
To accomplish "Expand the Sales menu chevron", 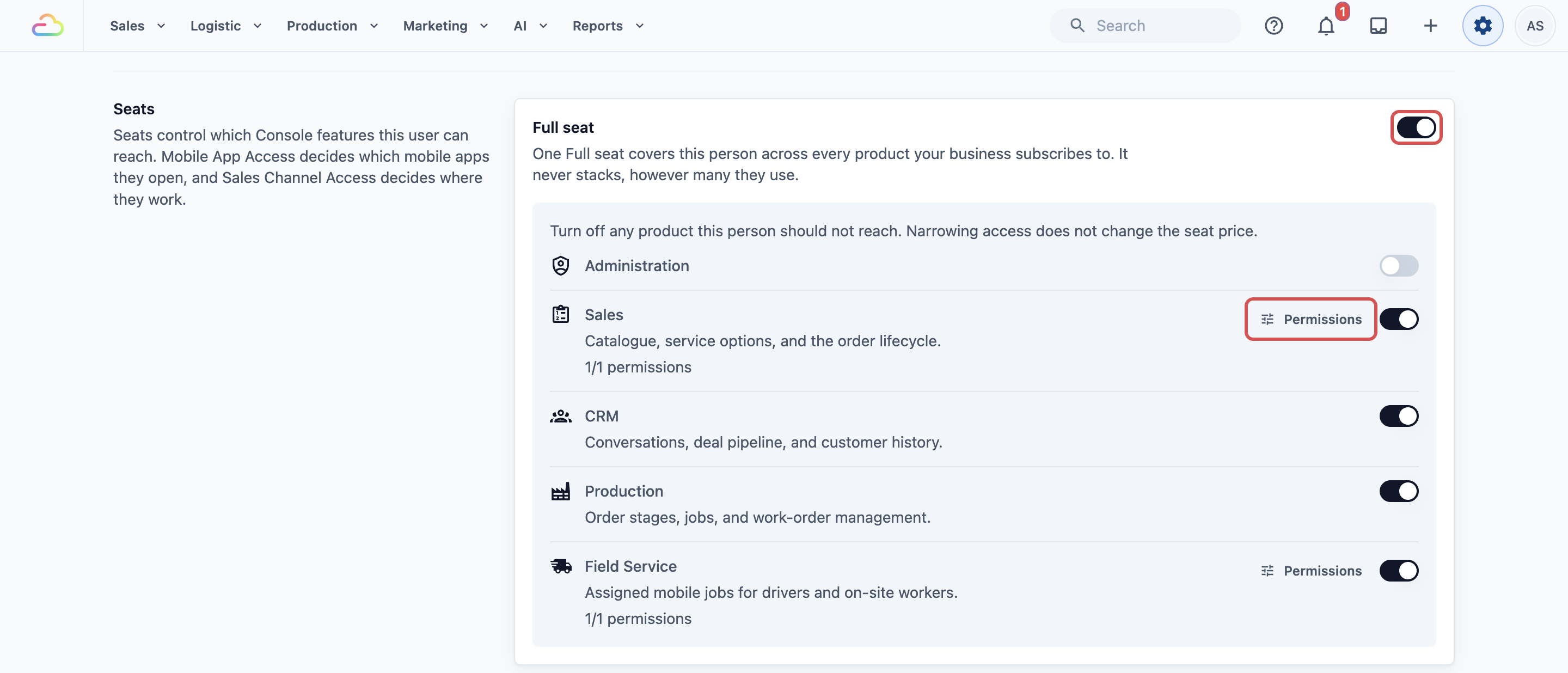I will coord(161,26).
